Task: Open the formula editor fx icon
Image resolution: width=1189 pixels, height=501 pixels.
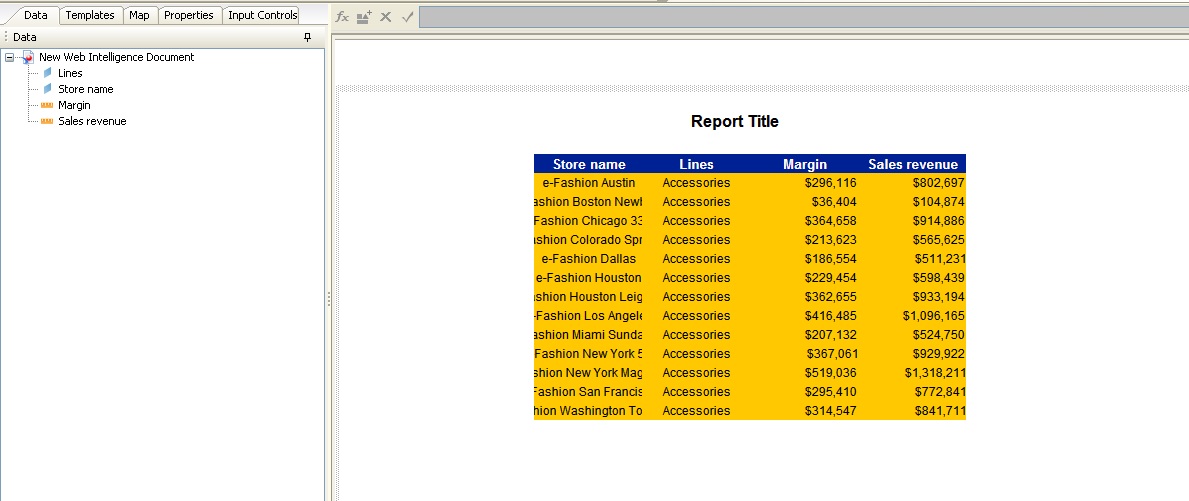Action: pos(343,17)
